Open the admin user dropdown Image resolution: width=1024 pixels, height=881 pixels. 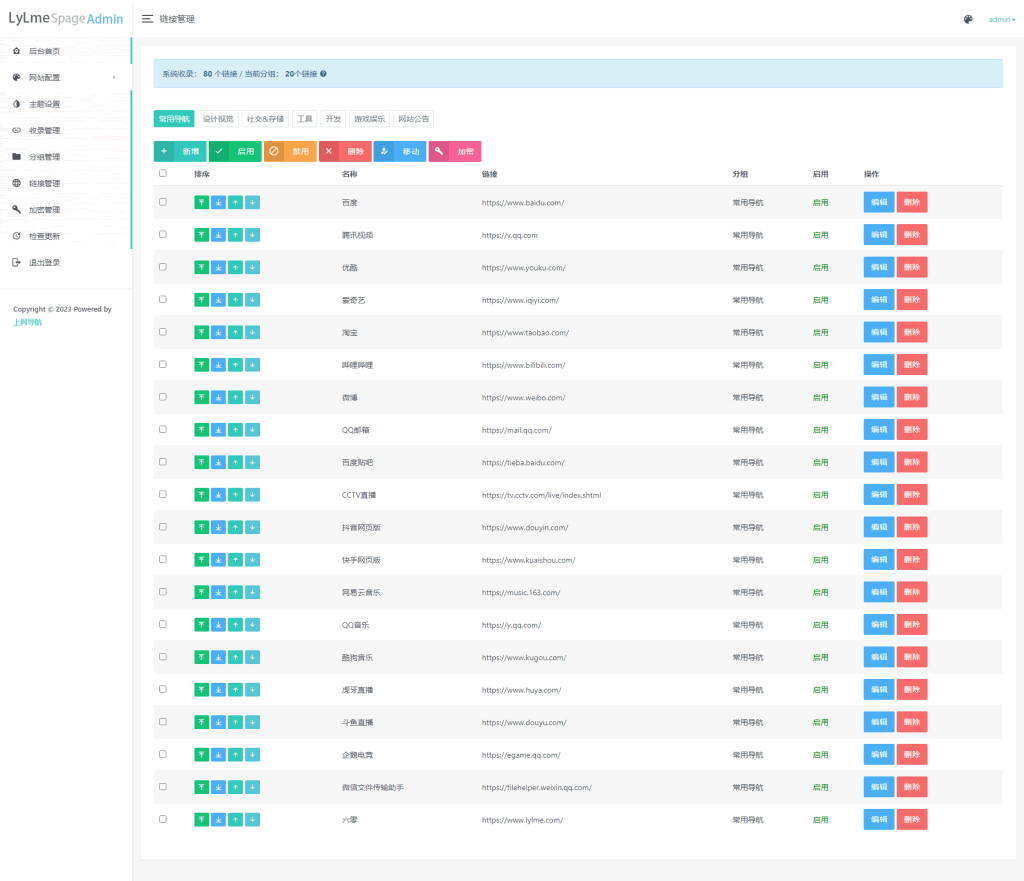[1001, 19]
